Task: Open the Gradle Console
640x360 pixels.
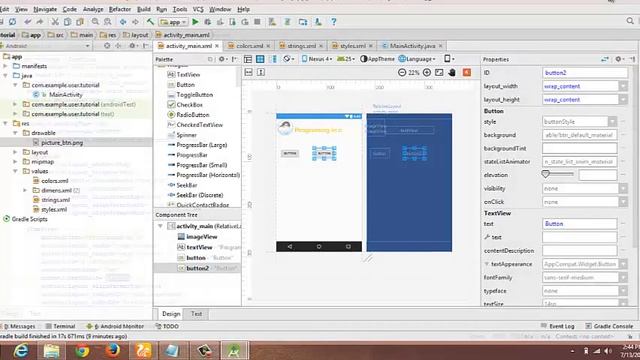Action: click(x=609, y=326)
